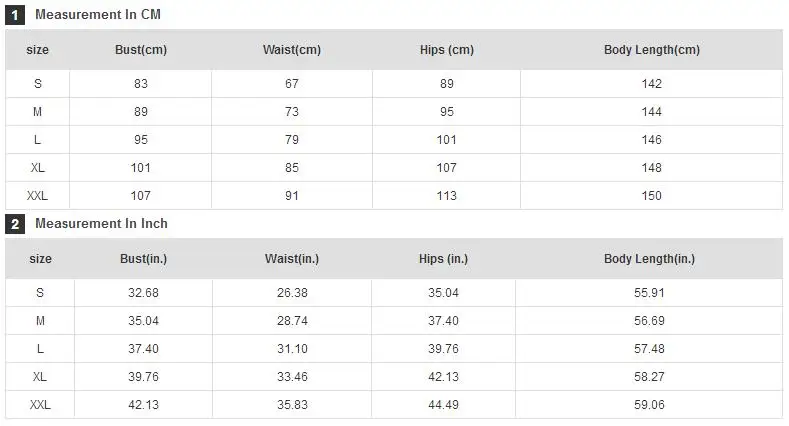
Task: Click the bust value 101 for XL
Action: click(140, 167)
